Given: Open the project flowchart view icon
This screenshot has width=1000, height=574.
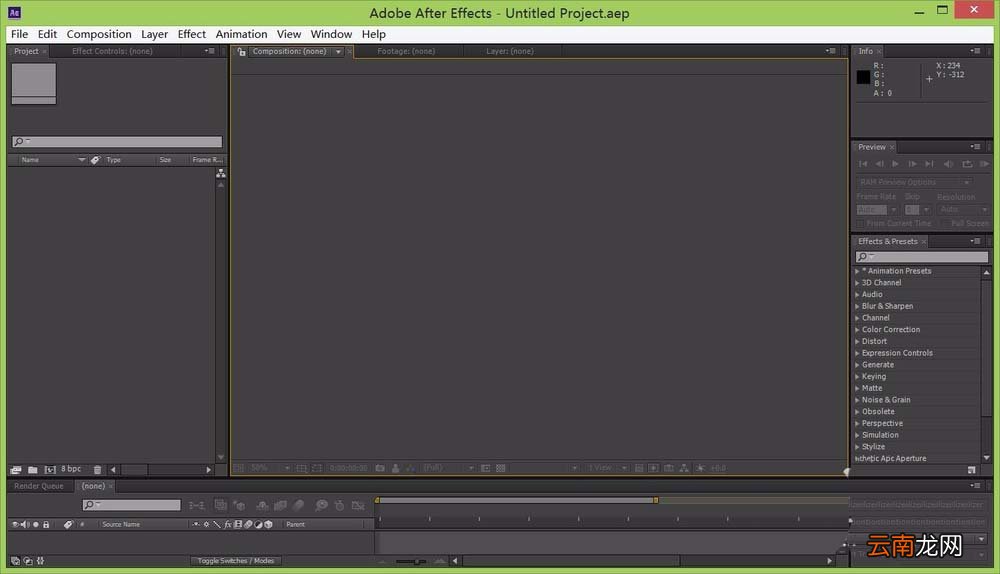Looking at the screenshot, I should click(221, 173).
